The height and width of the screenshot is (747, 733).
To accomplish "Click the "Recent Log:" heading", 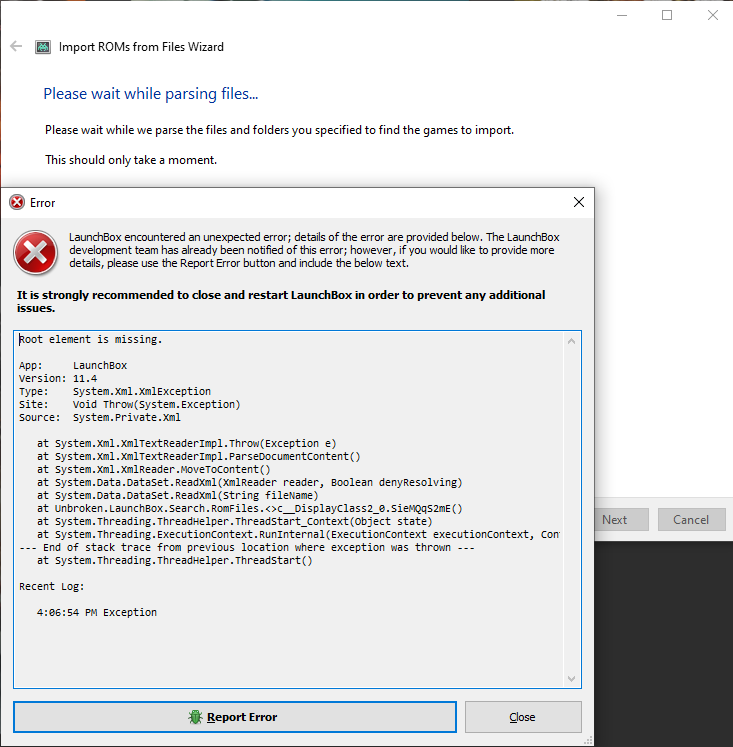I will click(x=51, y=586).
